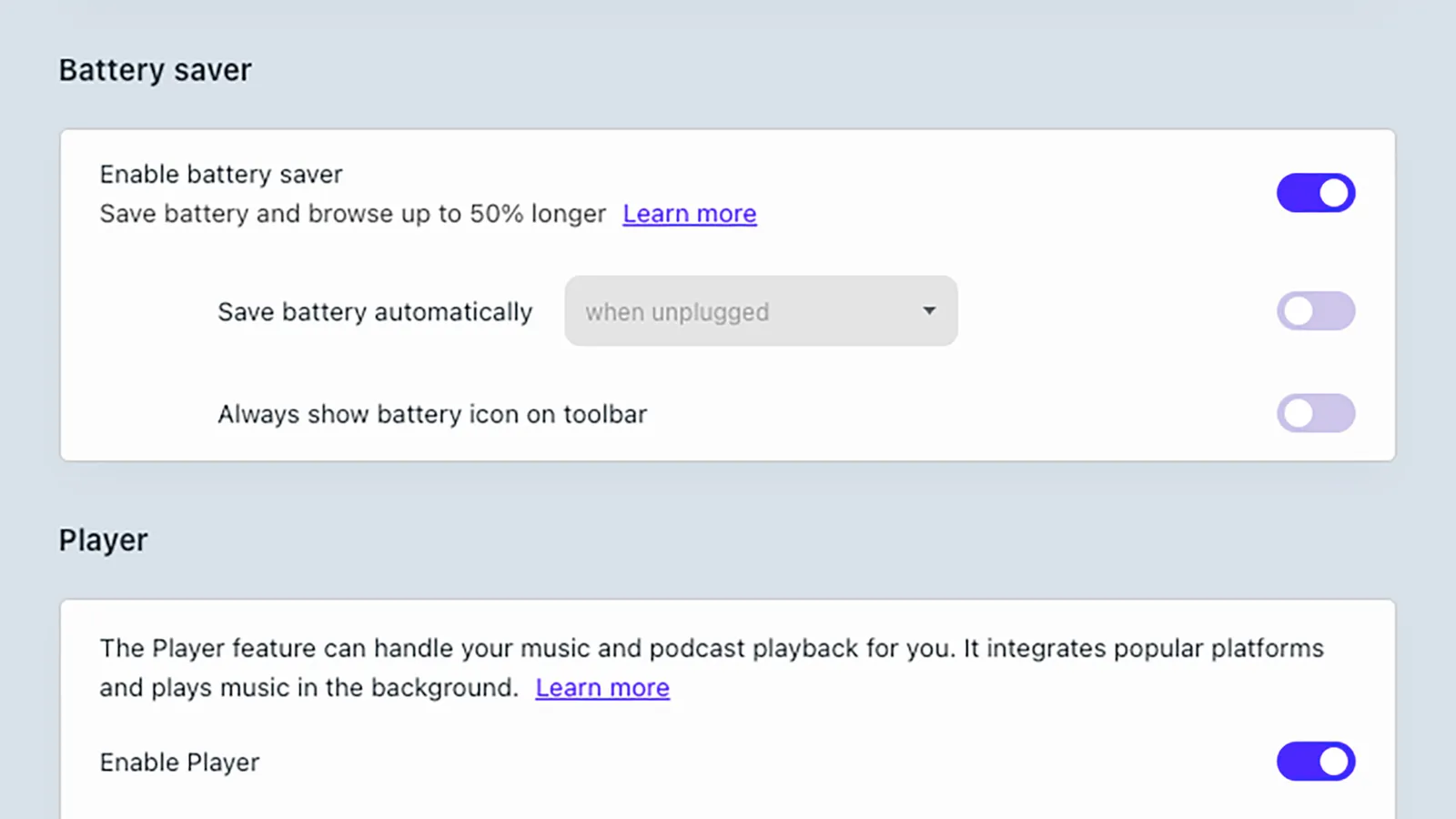
Task: Select the 'Enable Player' label
Action: tap(179, 762)
